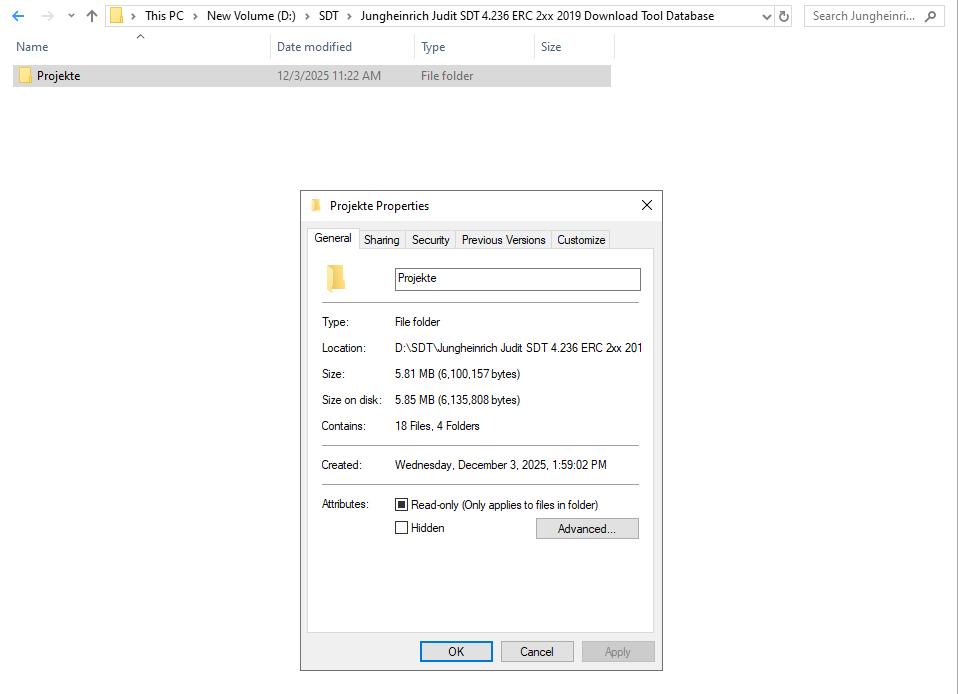The height and width of the screenshot is (694, 958).
Task: Open the recent locations dropdown chevron
Action: (x=71, y=16)
